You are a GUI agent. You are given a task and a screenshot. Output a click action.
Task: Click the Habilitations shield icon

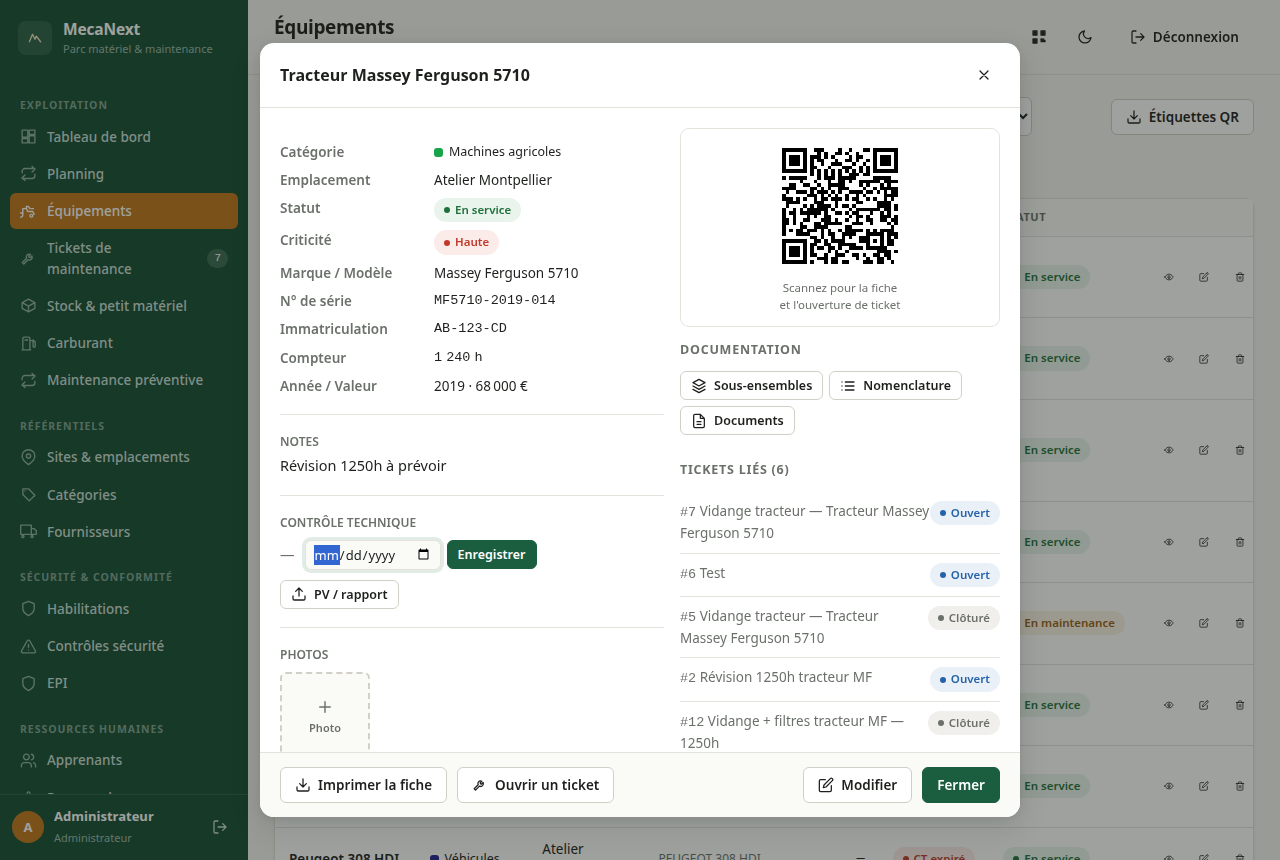(28, 609)
